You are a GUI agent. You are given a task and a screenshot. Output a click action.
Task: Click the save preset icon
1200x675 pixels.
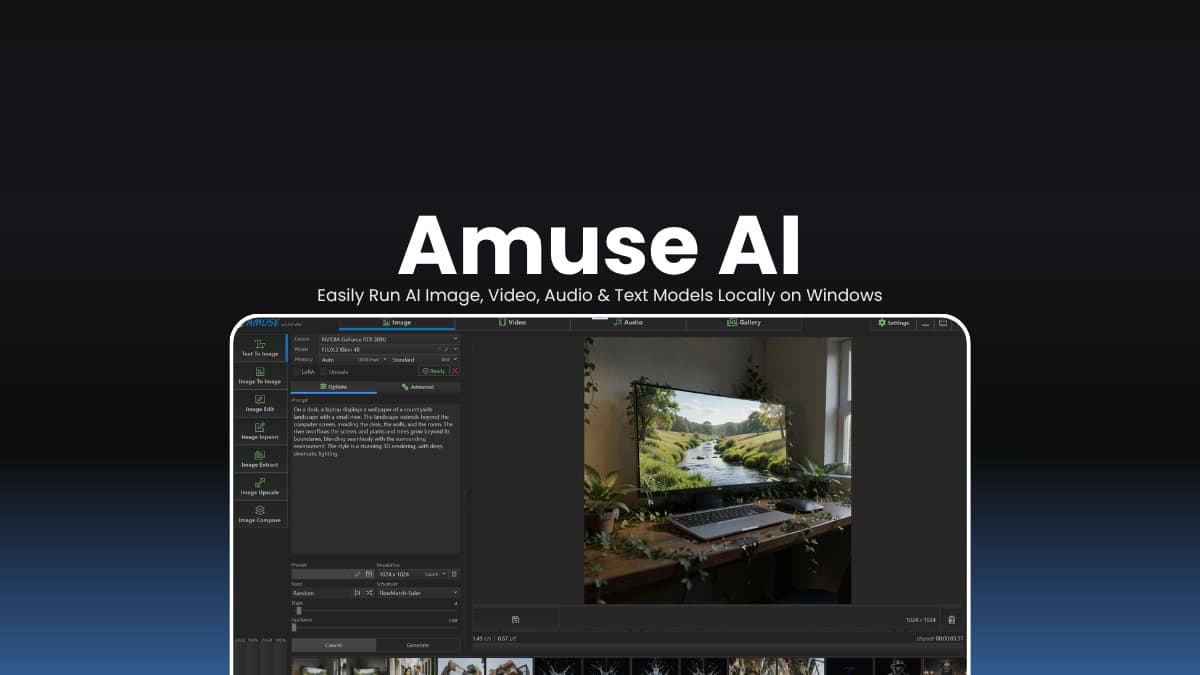pyautogui.click(x=369, y=574)
